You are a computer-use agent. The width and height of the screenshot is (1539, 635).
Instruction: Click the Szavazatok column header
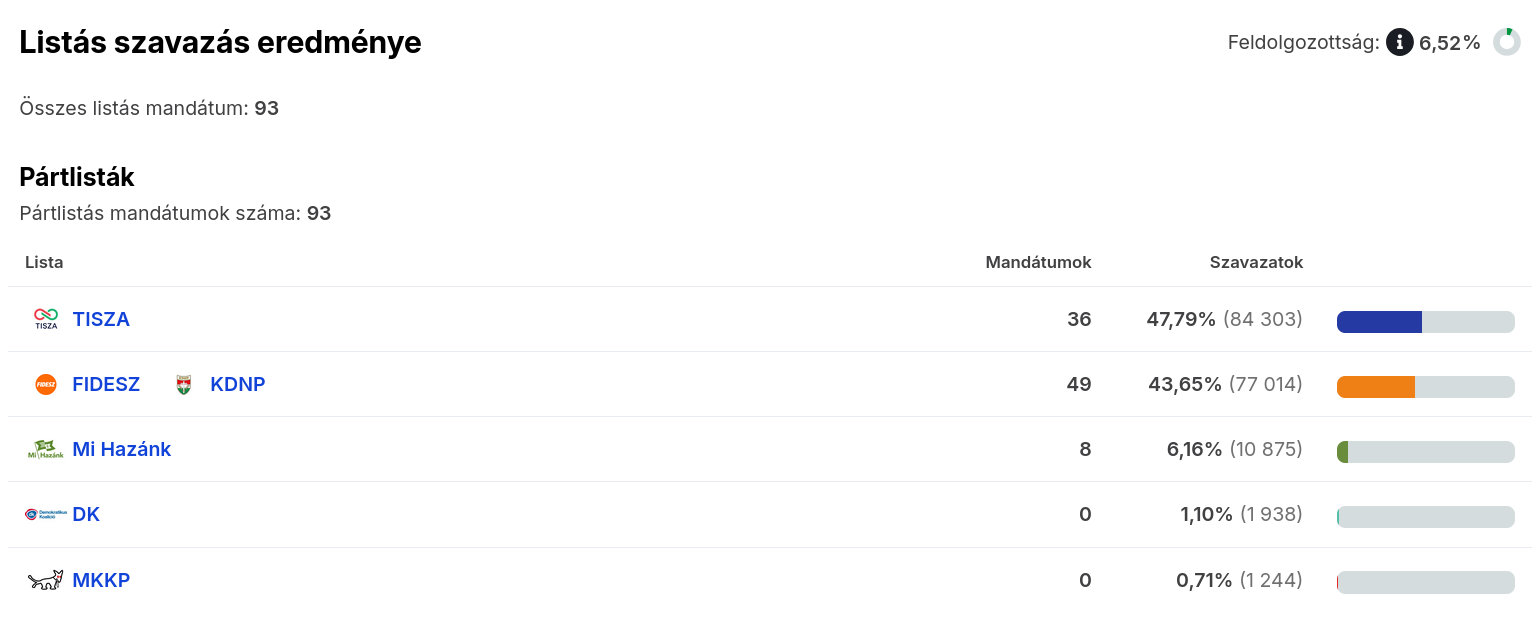1256,262
